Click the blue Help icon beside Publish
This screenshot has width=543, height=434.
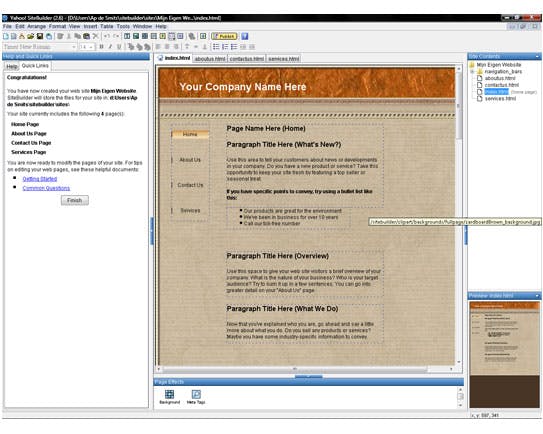pyautogui.click(x=244, y=36)
